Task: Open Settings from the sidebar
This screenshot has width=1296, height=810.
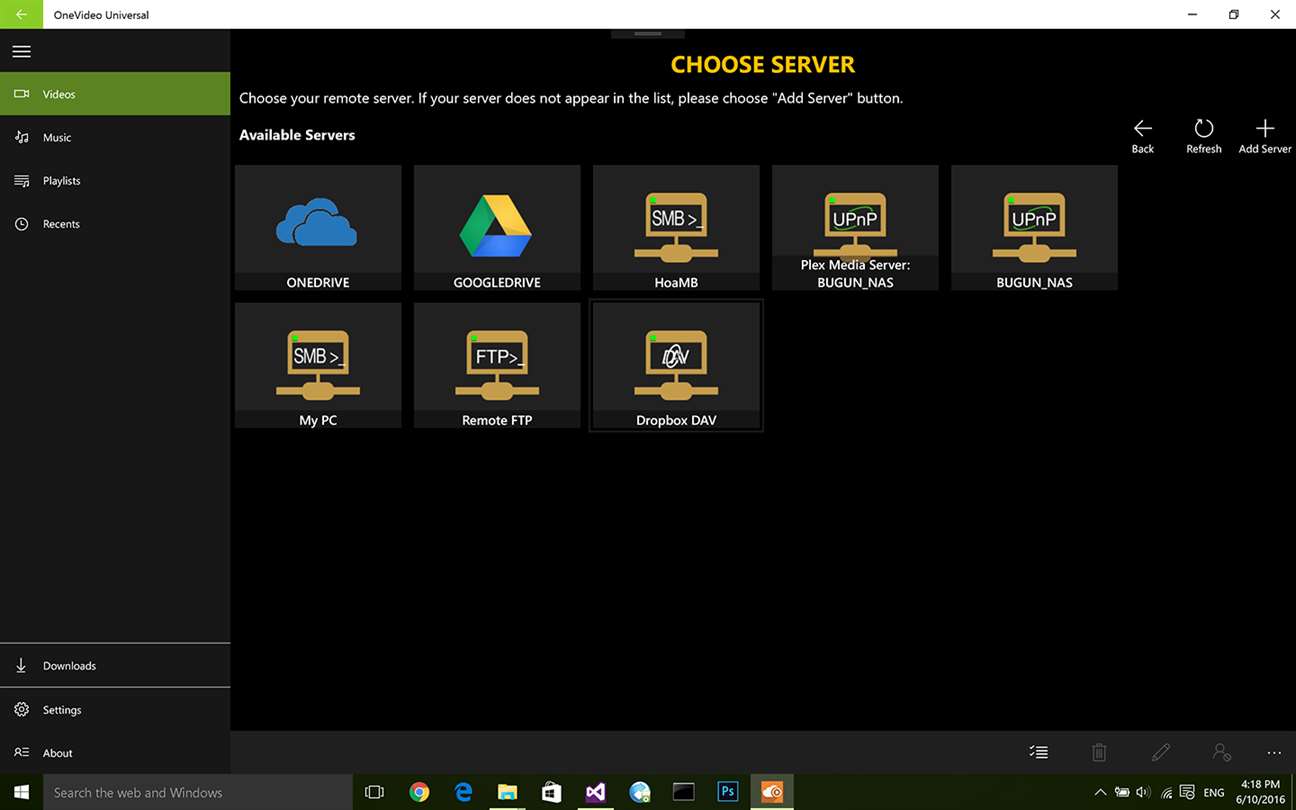Action: [x=115, y=710]
